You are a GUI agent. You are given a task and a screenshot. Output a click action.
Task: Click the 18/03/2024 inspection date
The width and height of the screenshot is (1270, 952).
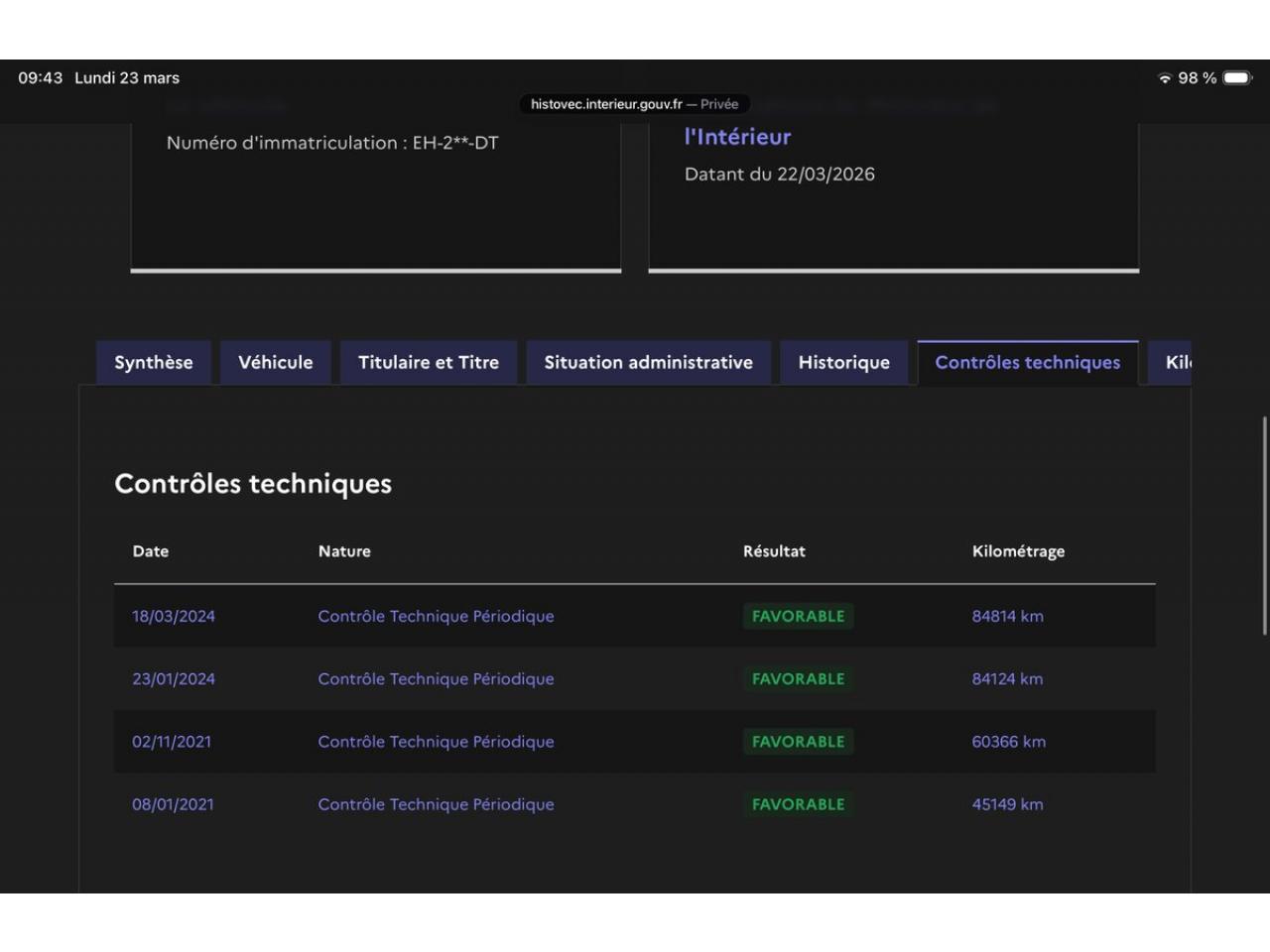[x=174, y=616]
